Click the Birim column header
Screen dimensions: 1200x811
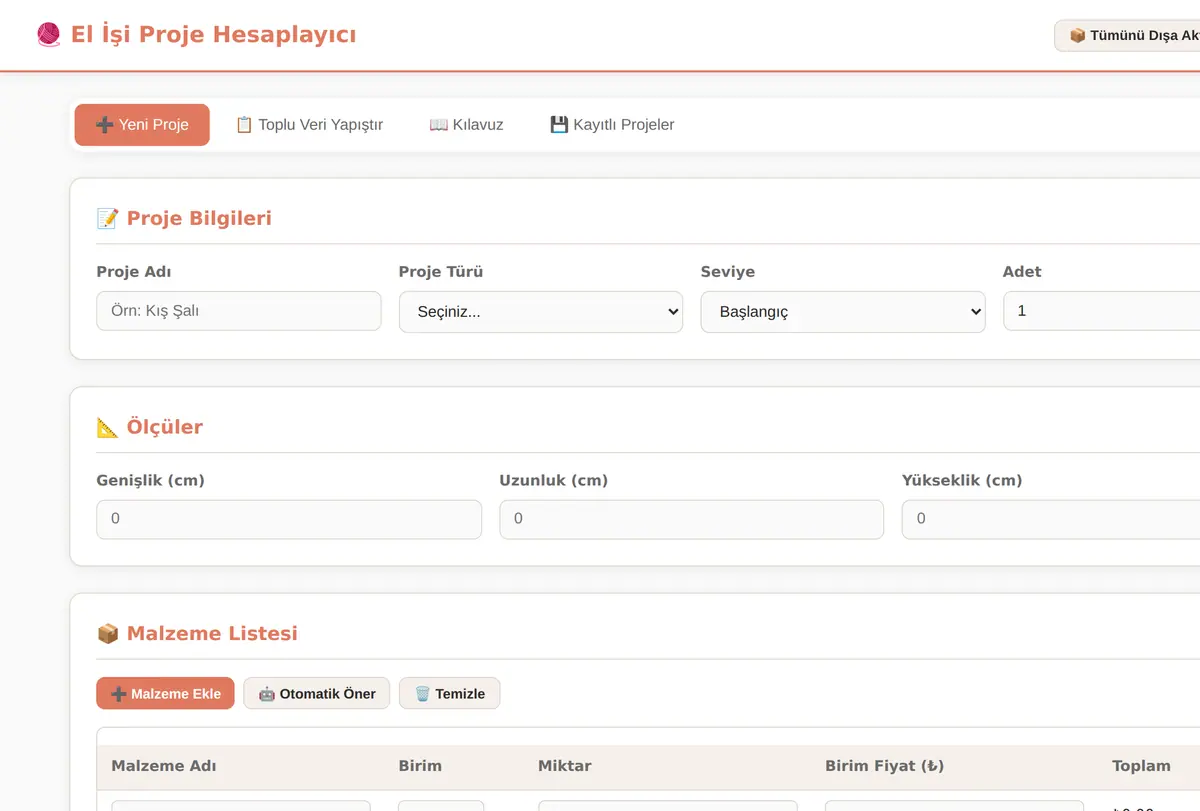point(420,766)
